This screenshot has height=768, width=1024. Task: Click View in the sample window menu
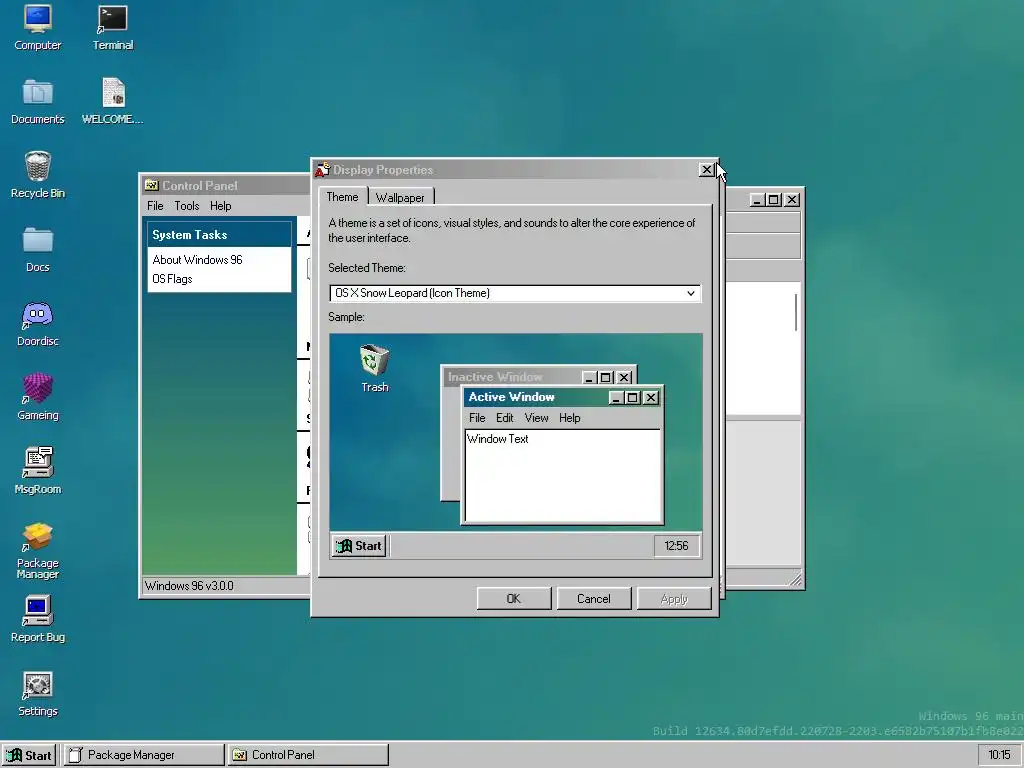coord(537,418)
